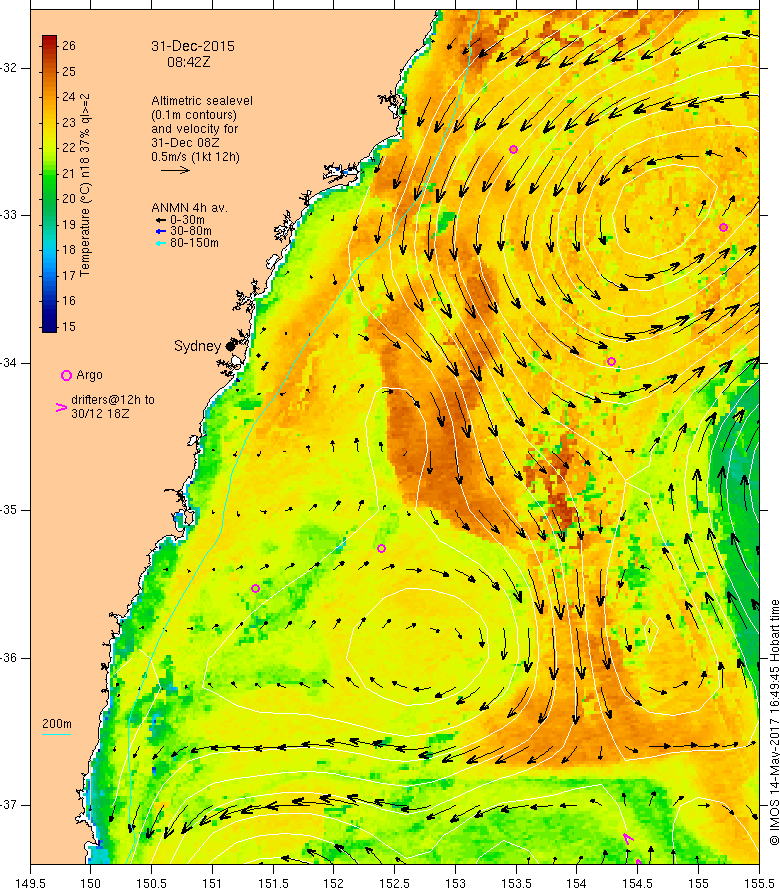
Task: Click the cyan 200m isobath legend line
Action: tap(57, 734)
